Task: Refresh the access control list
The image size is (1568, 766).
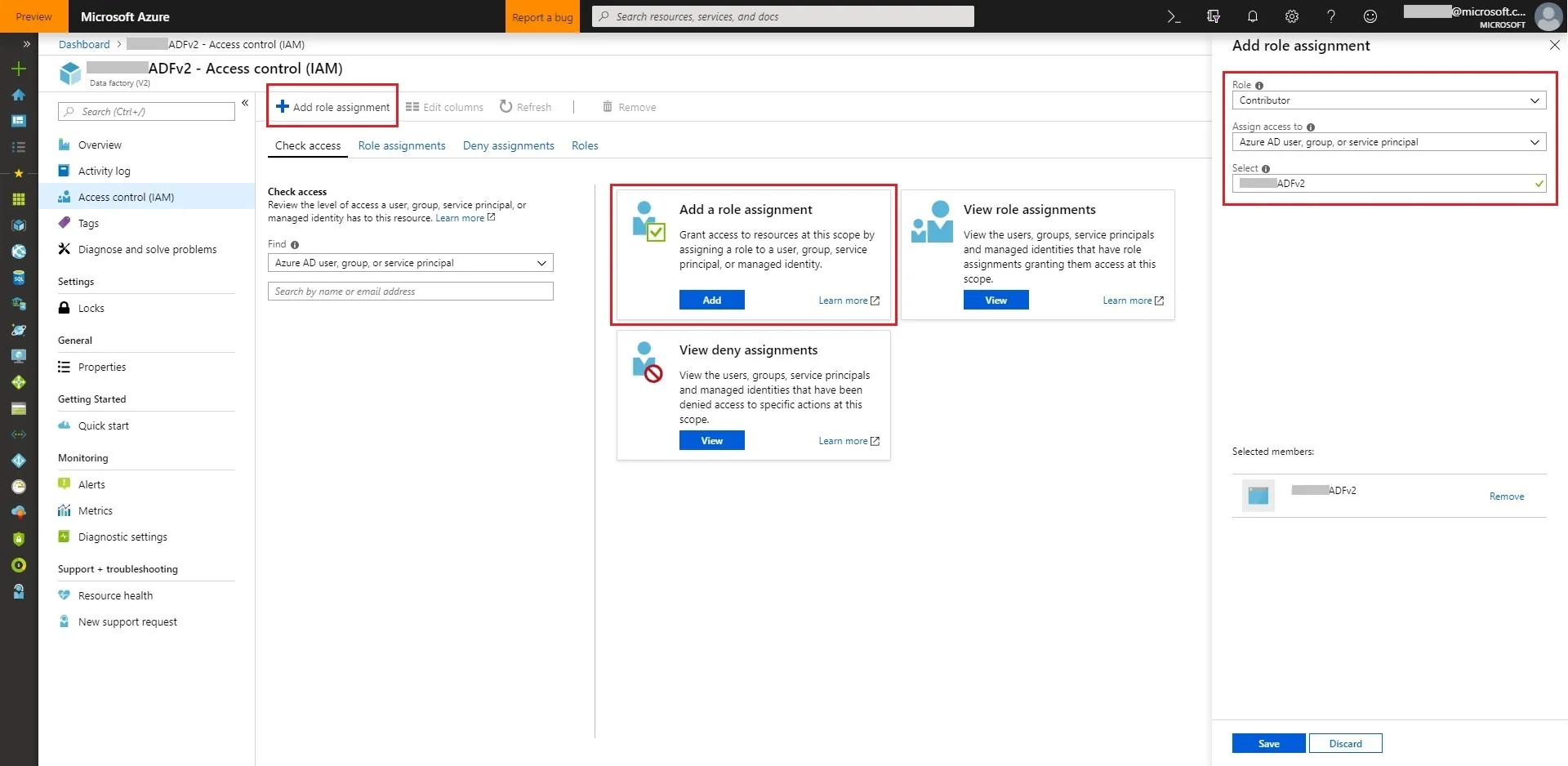Action: pos(525,107)
